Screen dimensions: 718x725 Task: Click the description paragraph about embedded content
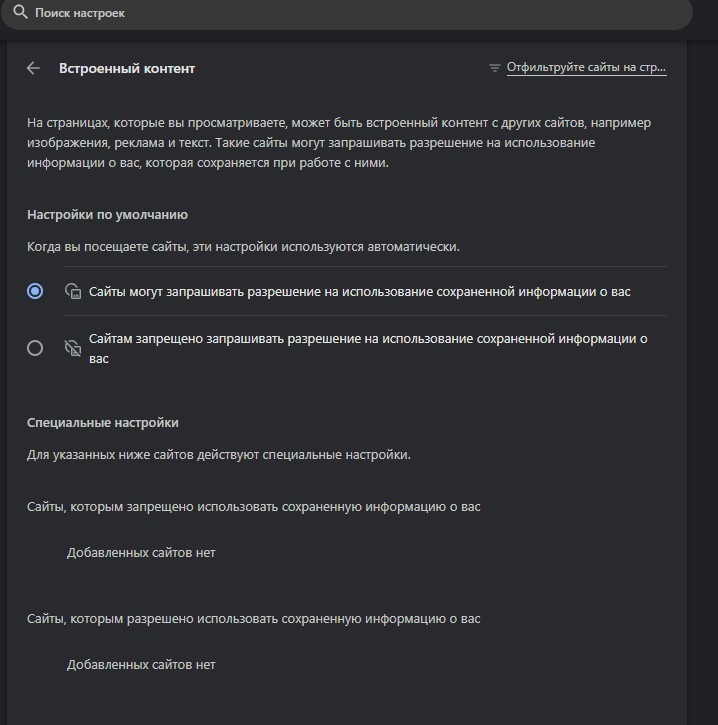tap(339, 143)
